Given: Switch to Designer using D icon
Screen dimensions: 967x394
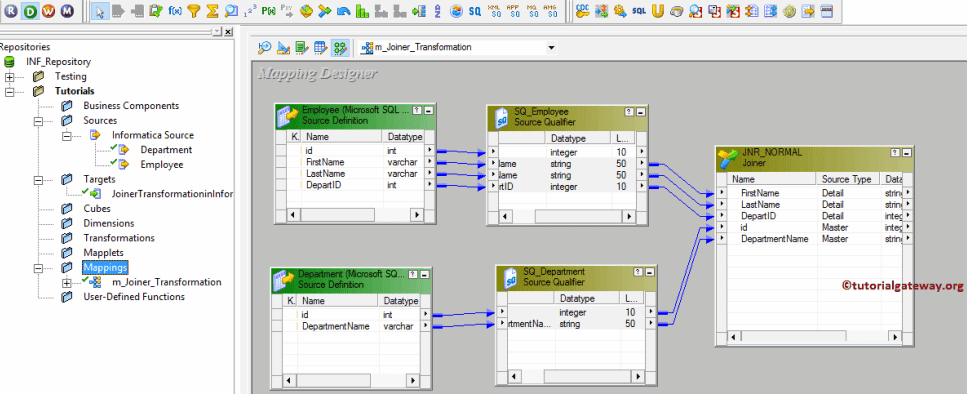Looking at the screenshot, I should (31, 10).
